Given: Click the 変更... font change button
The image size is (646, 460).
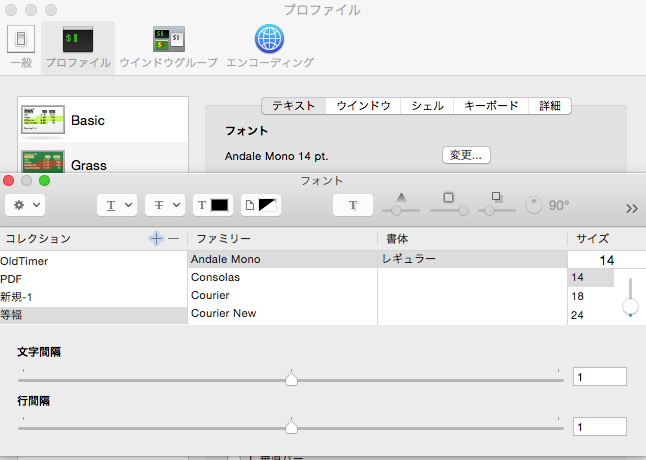Looking at the screenshot, I should click(x=466, y=155).
